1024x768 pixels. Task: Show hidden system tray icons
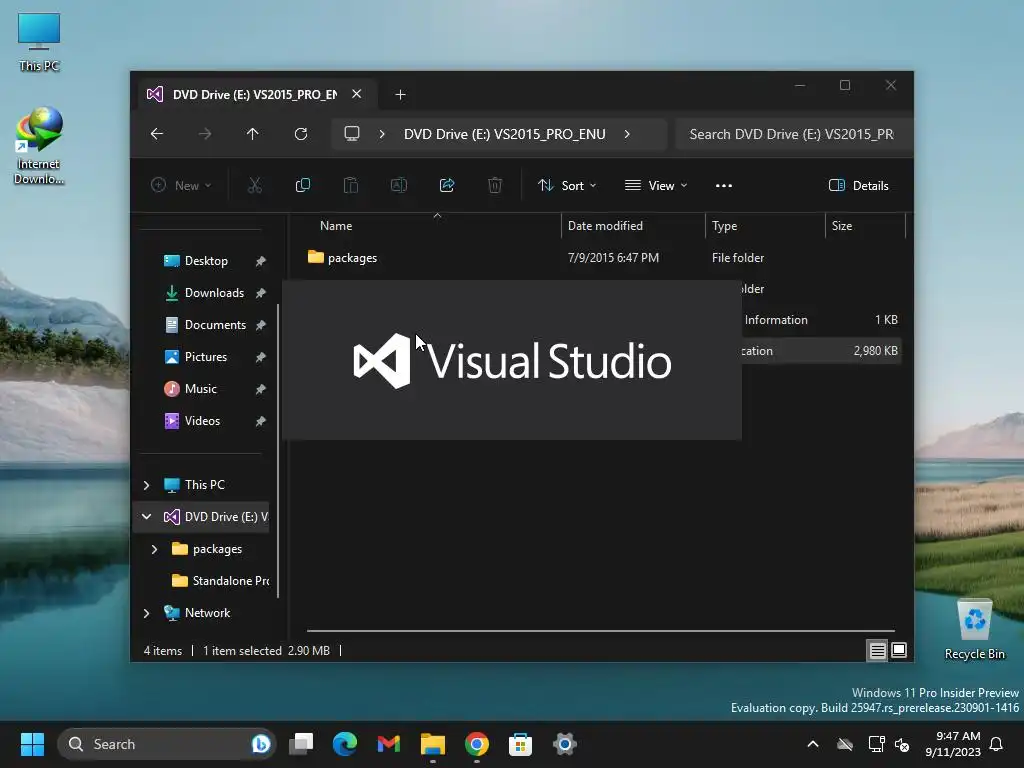(813, 744)
